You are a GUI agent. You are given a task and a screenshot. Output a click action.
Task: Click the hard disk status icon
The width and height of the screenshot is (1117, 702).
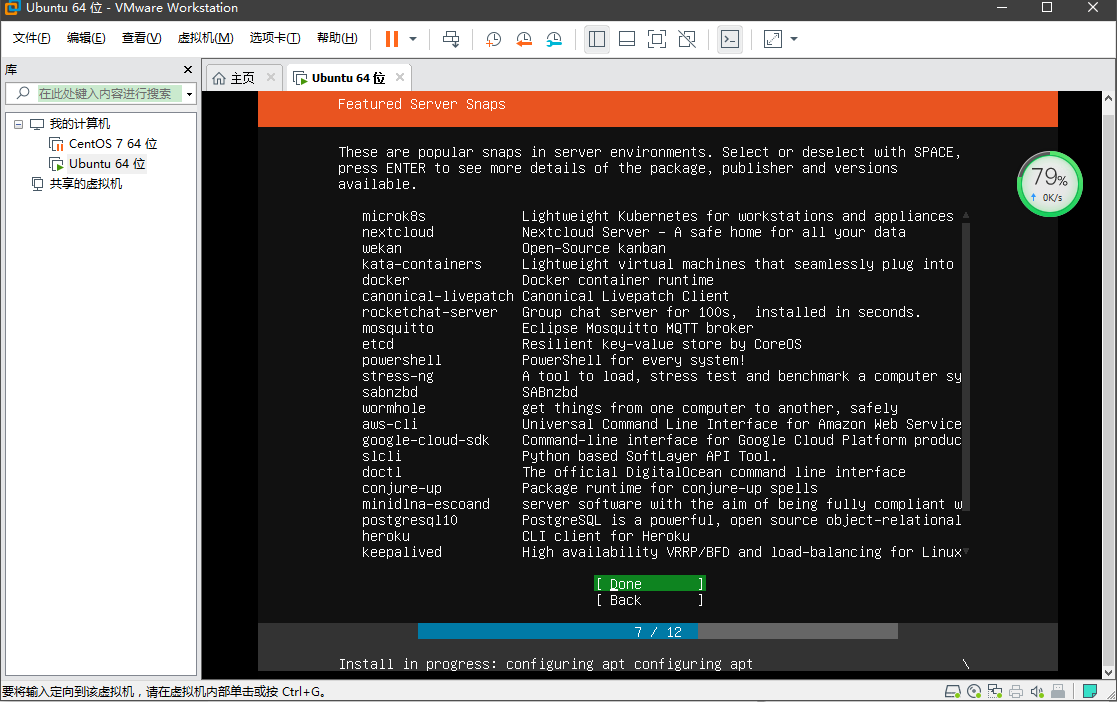pyautogui.click(x=952, y=691)
